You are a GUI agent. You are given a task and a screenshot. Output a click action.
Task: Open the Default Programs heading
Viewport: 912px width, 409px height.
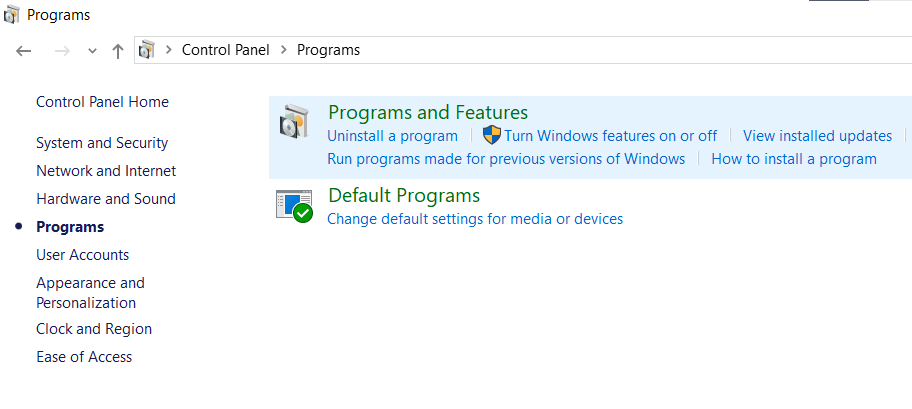[404, 195]
